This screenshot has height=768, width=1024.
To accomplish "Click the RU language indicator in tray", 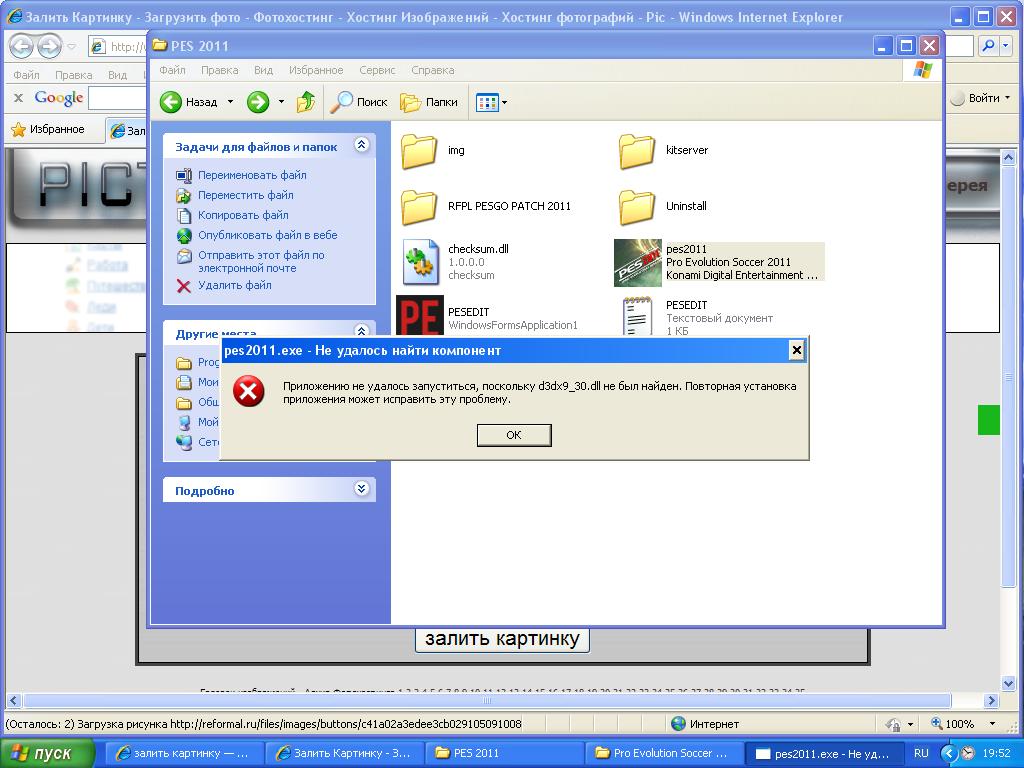I will [921, 753].
